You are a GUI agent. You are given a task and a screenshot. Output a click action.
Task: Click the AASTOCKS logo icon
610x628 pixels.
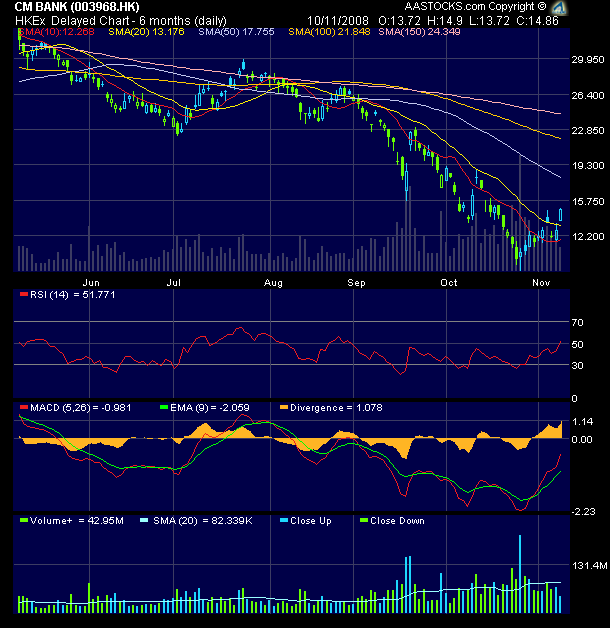tap(559, 8)
